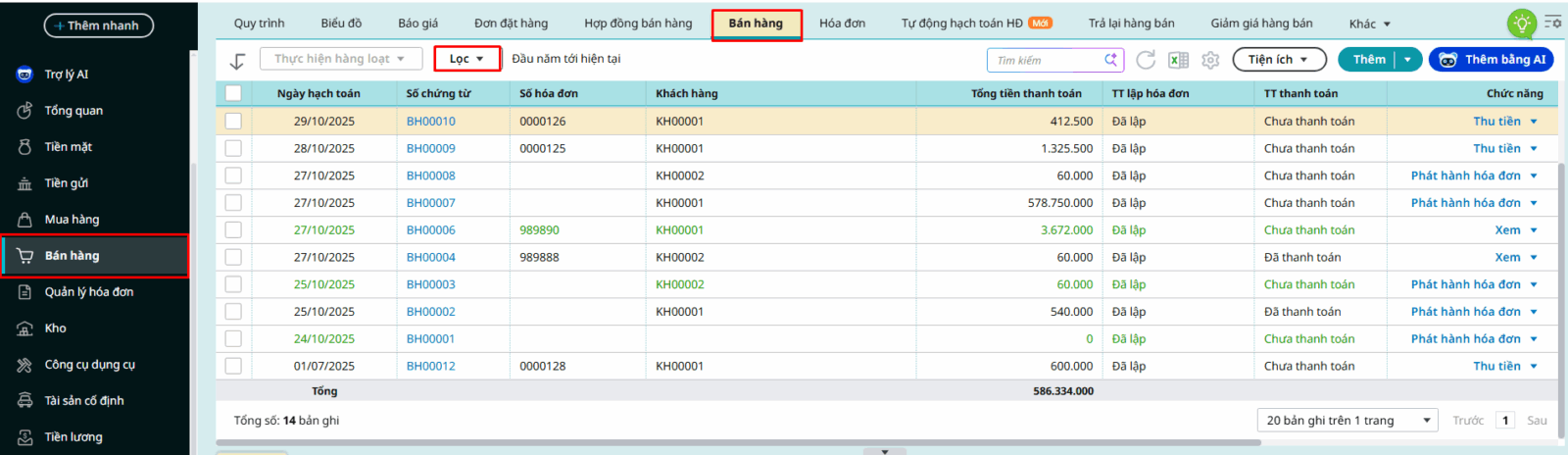Open Kho in the sidebar

point(55,329)
